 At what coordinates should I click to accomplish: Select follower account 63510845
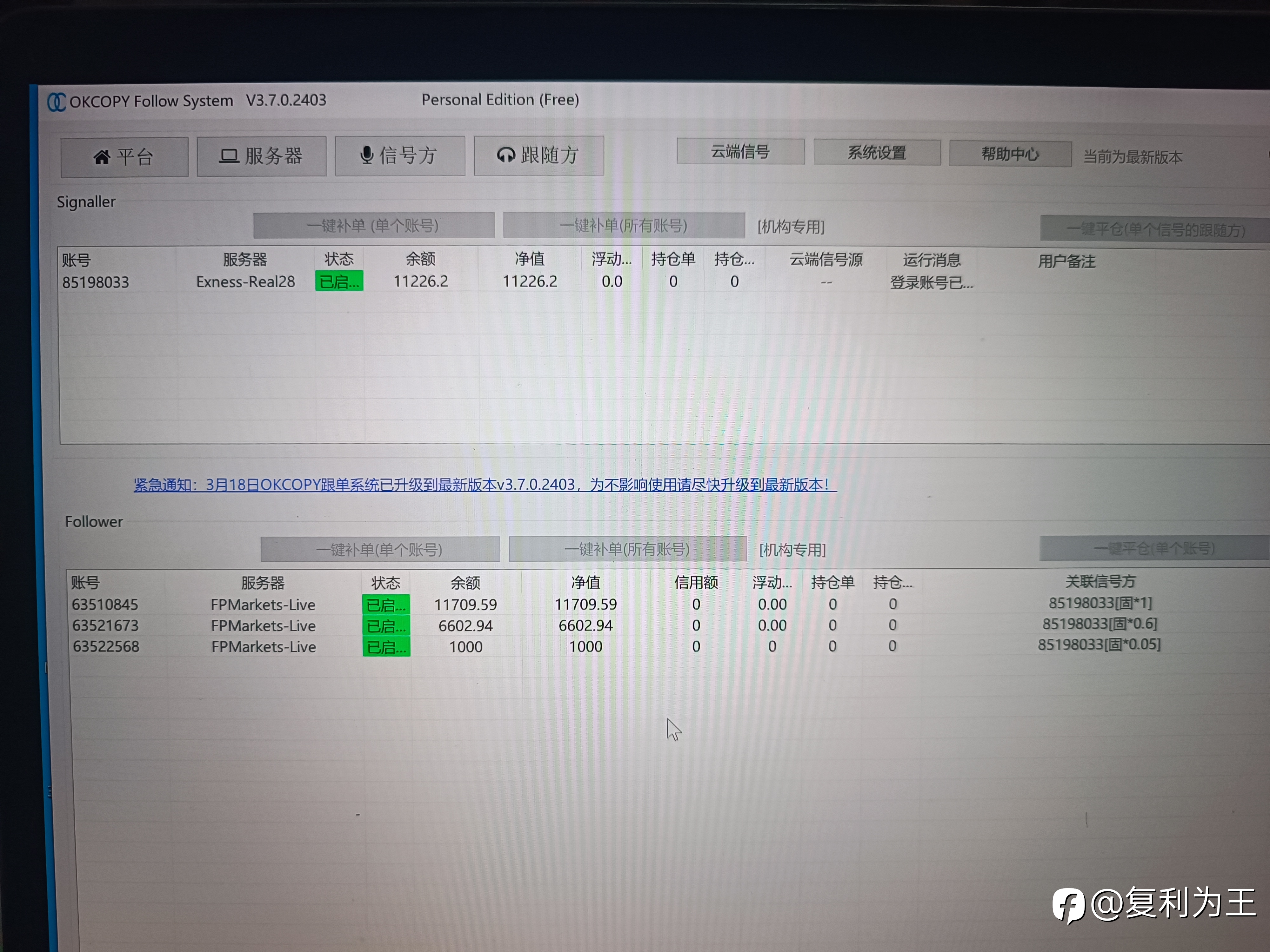(x=105, y=605)
